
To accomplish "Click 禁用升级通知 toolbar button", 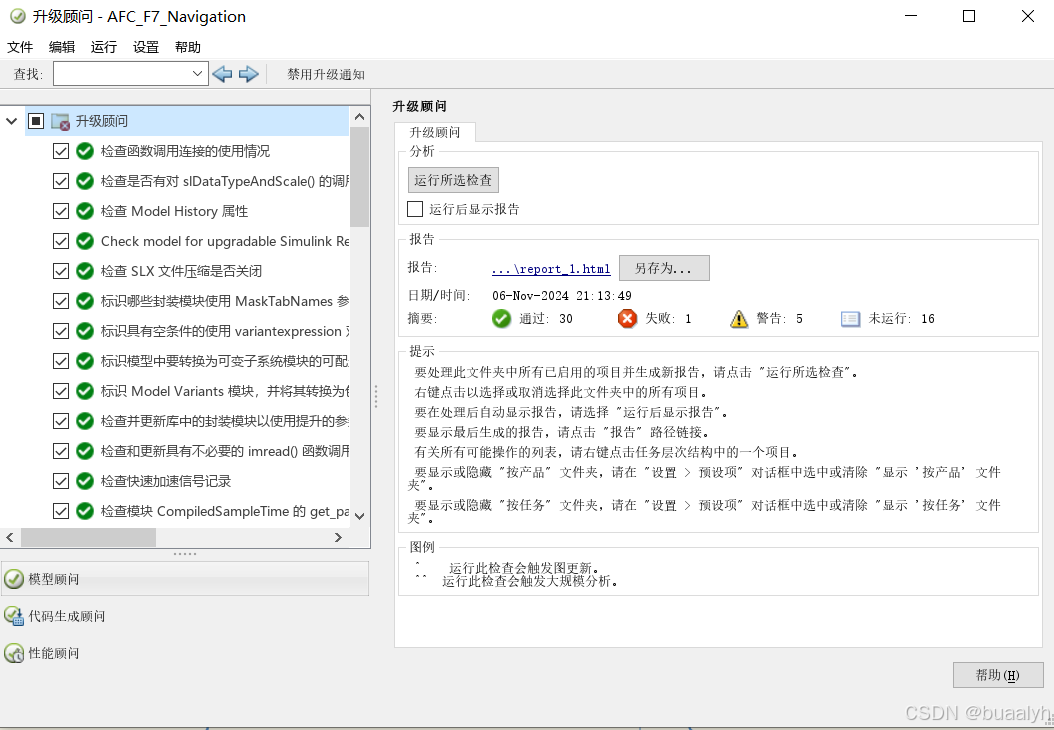I will pos(326,74).
